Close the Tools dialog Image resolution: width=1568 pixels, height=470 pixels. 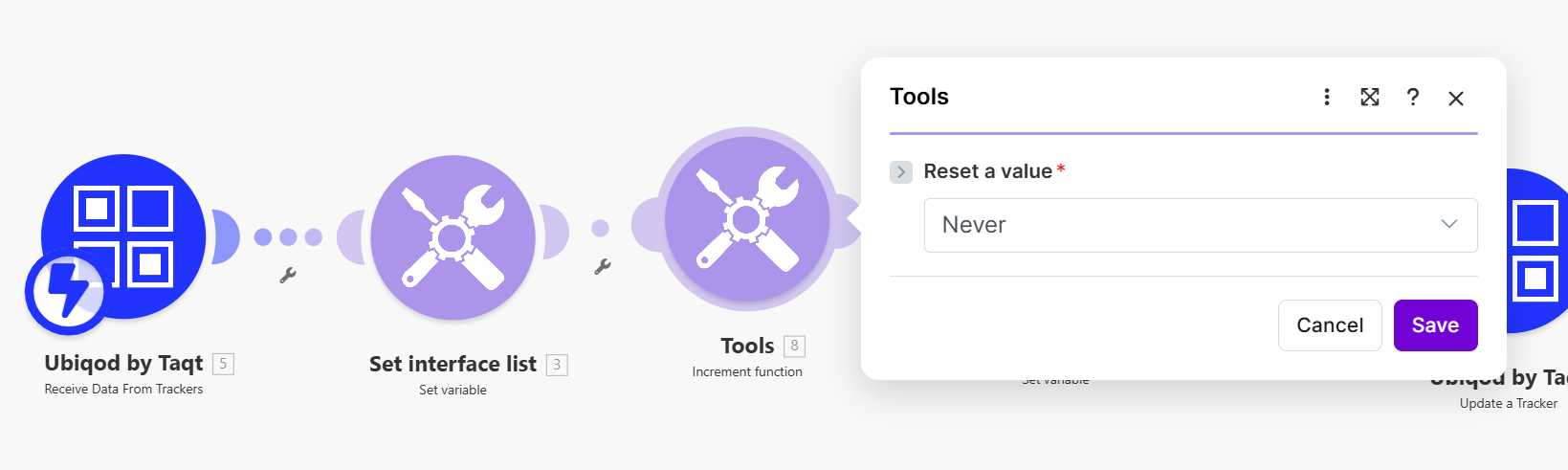1456,98
